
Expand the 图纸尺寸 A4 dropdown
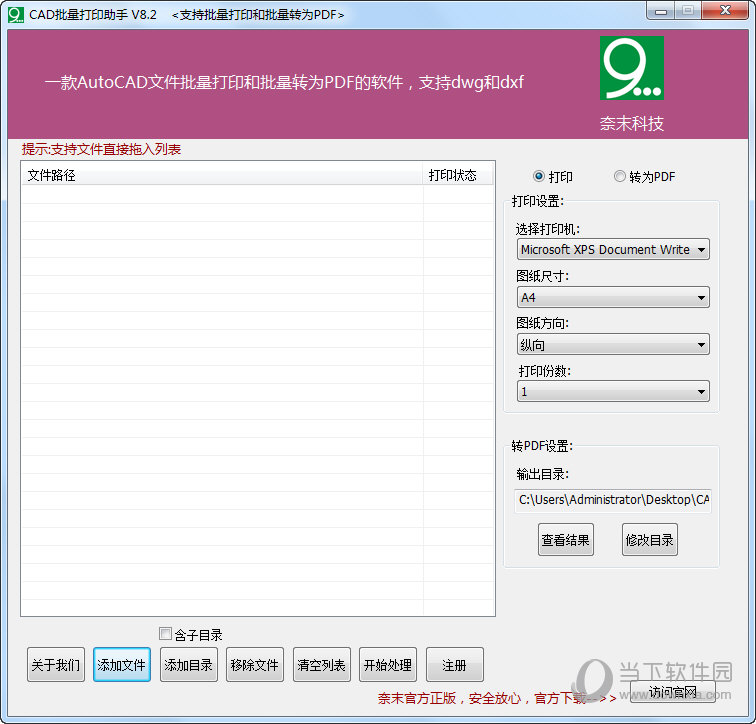(613, 297)
